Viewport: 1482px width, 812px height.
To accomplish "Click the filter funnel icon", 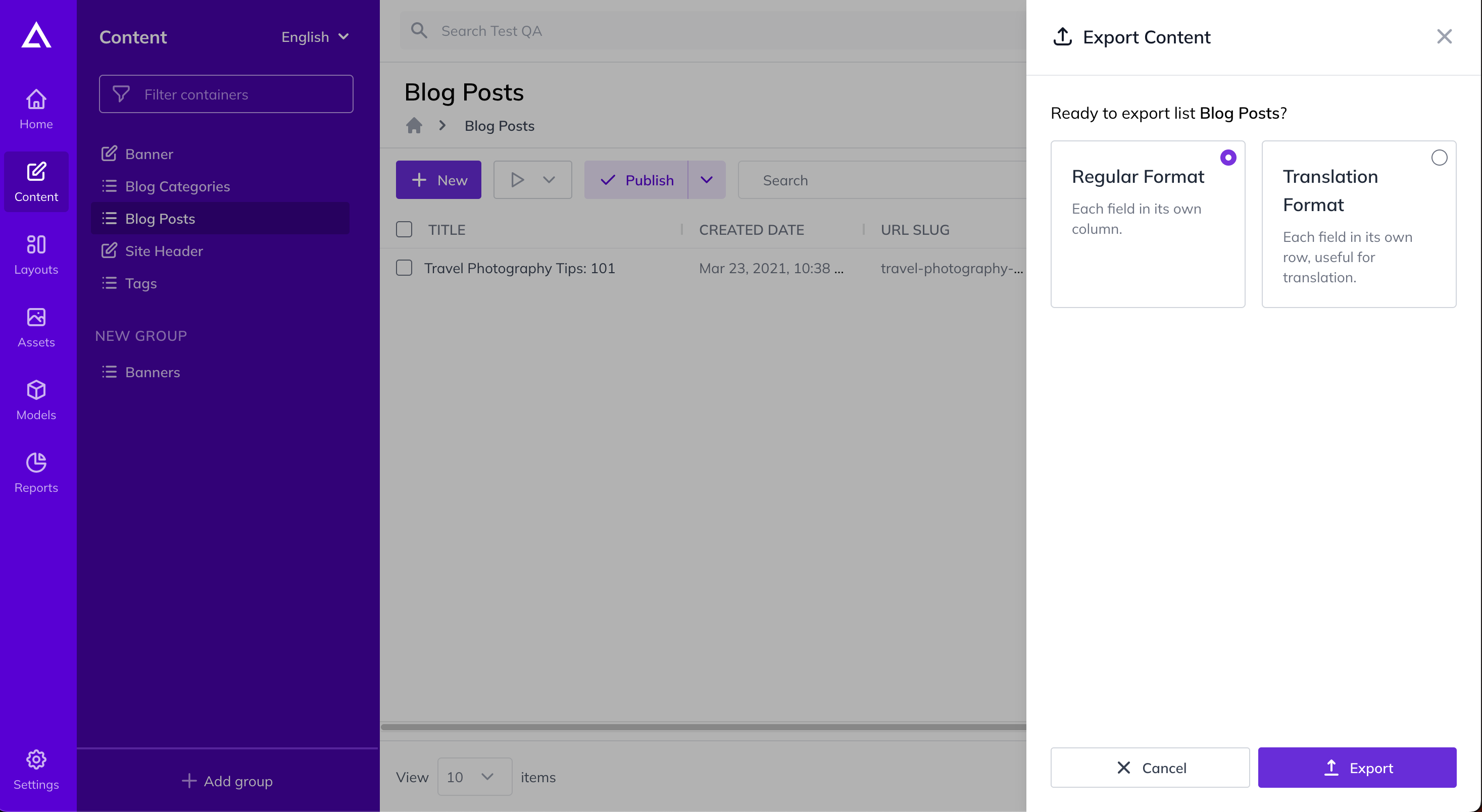I will coord(121,94).
